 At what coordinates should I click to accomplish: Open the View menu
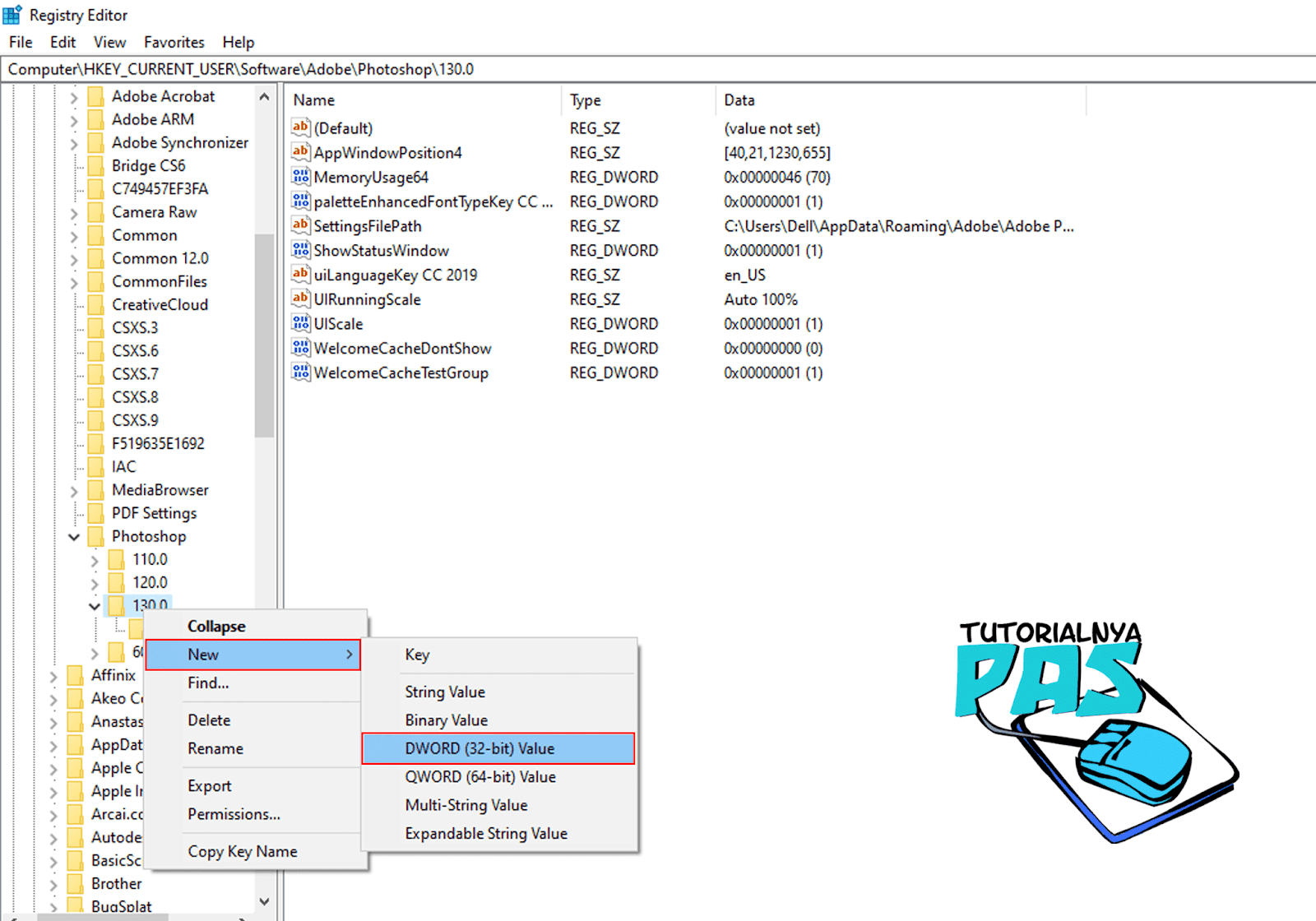coord(109,42)
